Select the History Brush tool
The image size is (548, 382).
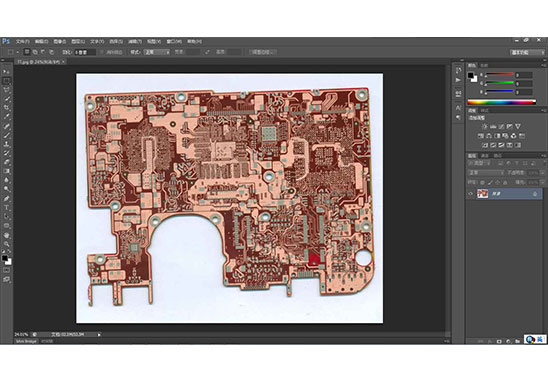click(7, 152)
